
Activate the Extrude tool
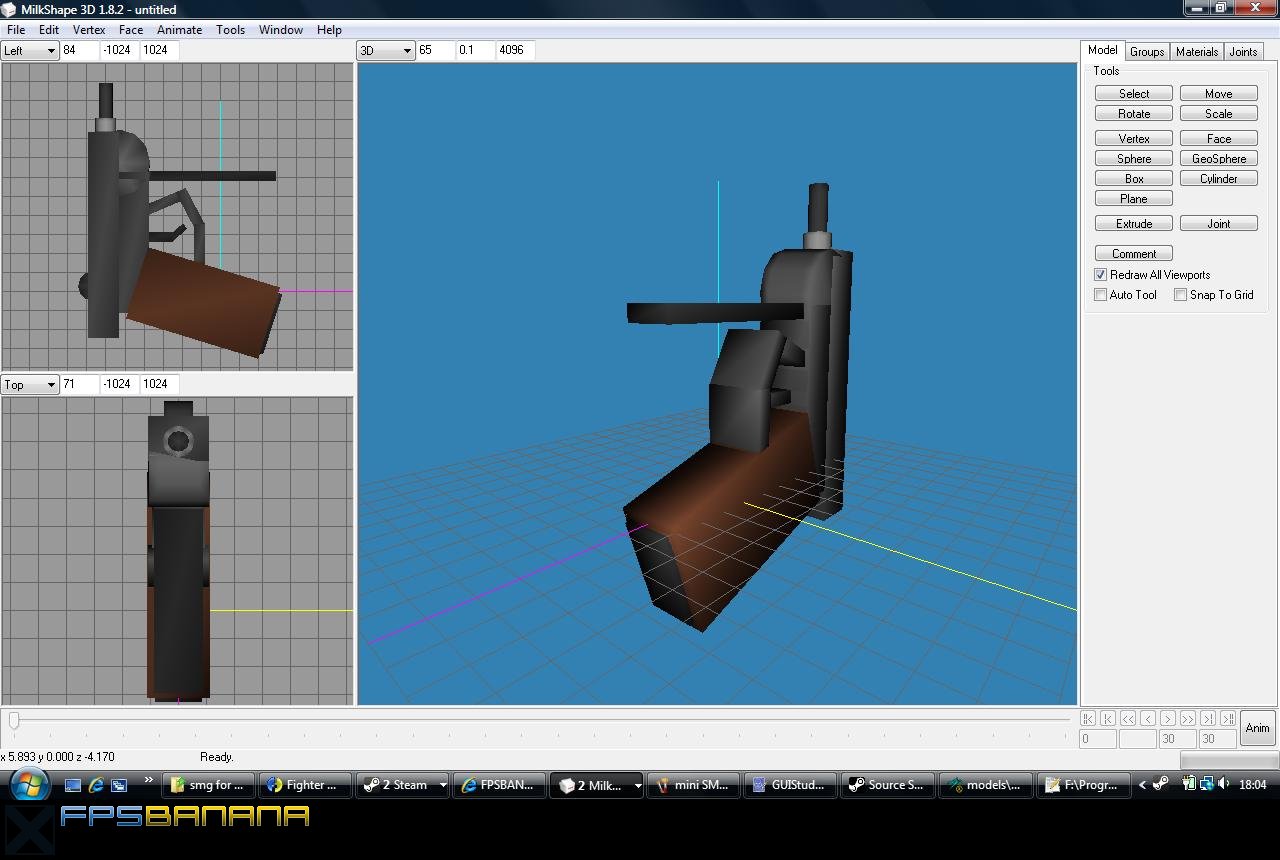click(1133, 223)
